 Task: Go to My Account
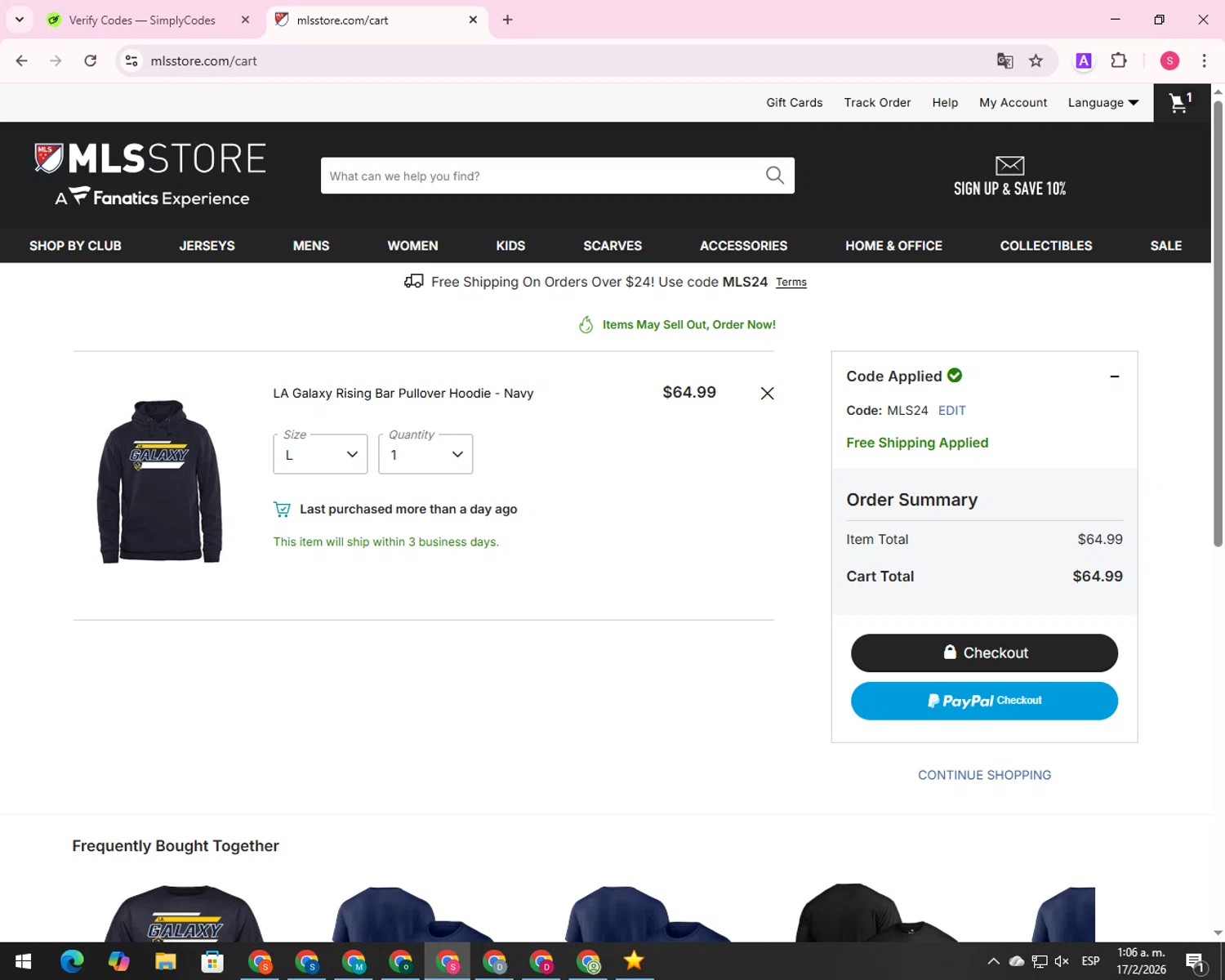[1013, 103]
